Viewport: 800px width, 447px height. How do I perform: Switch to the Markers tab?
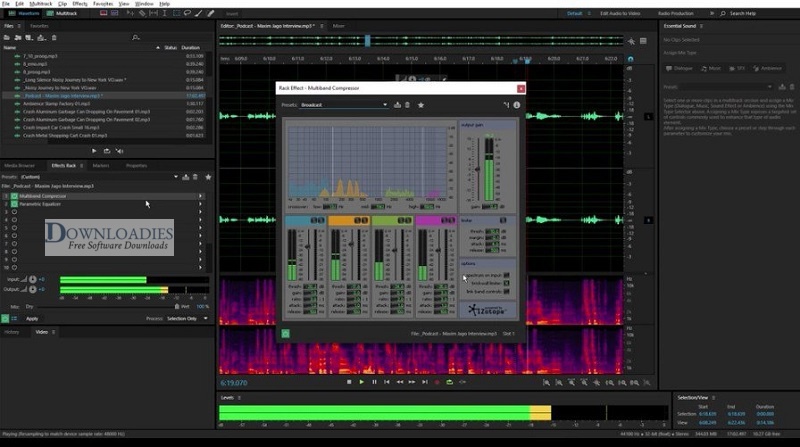(101, 166)
